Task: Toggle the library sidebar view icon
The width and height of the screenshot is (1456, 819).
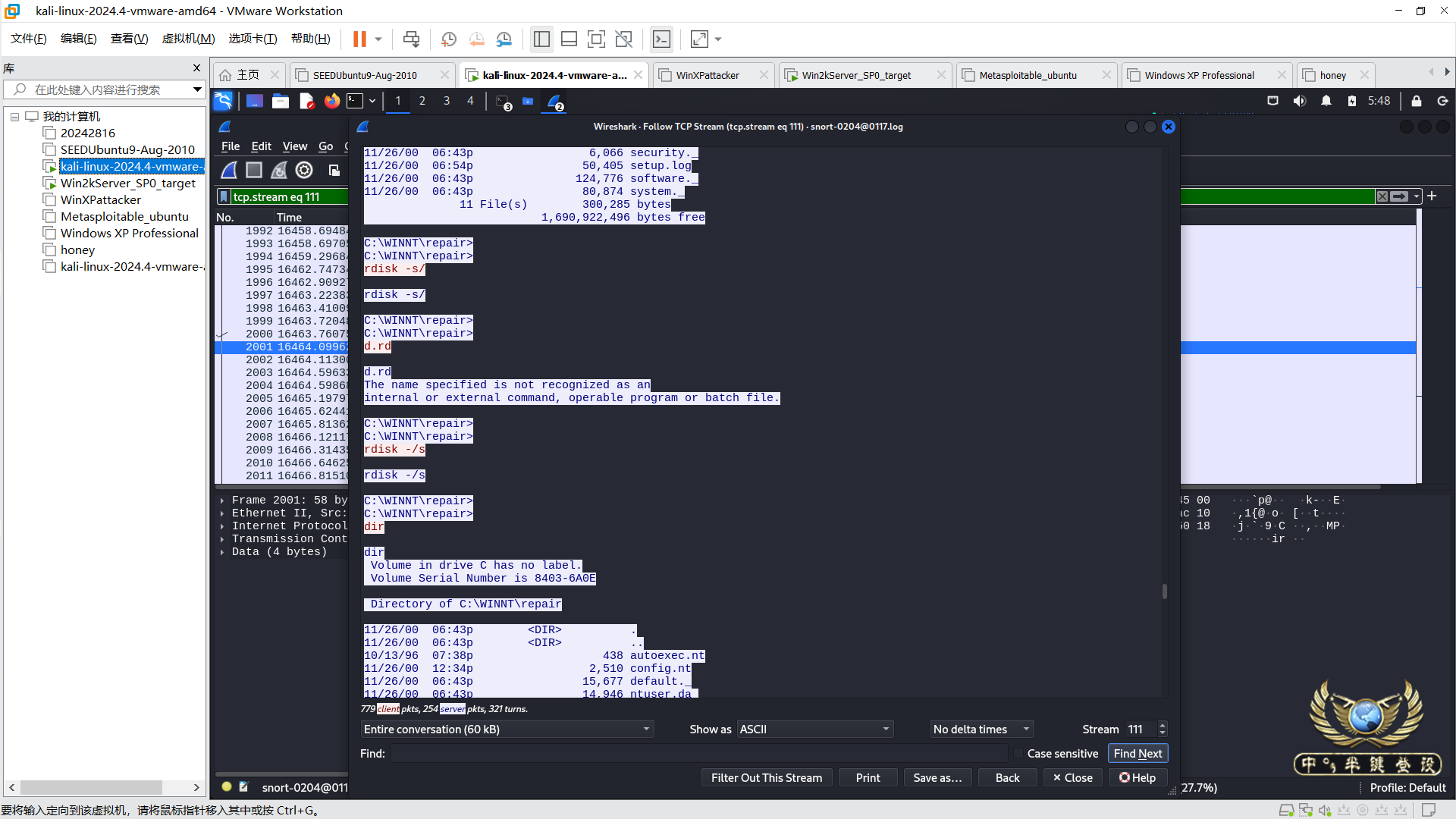Action: pos(541,39)
